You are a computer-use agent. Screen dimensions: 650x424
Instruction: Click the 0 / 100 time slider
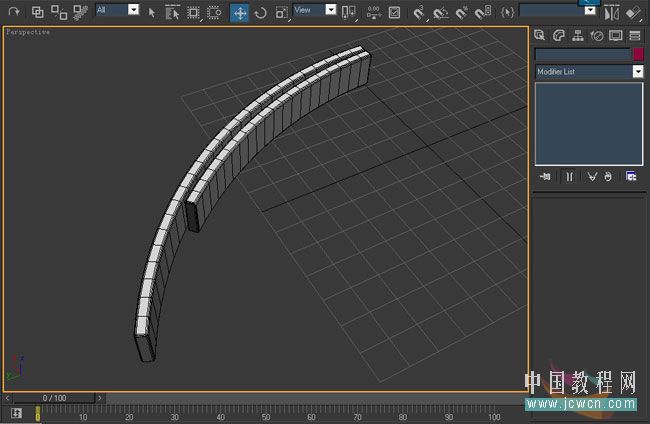point(54,398)
